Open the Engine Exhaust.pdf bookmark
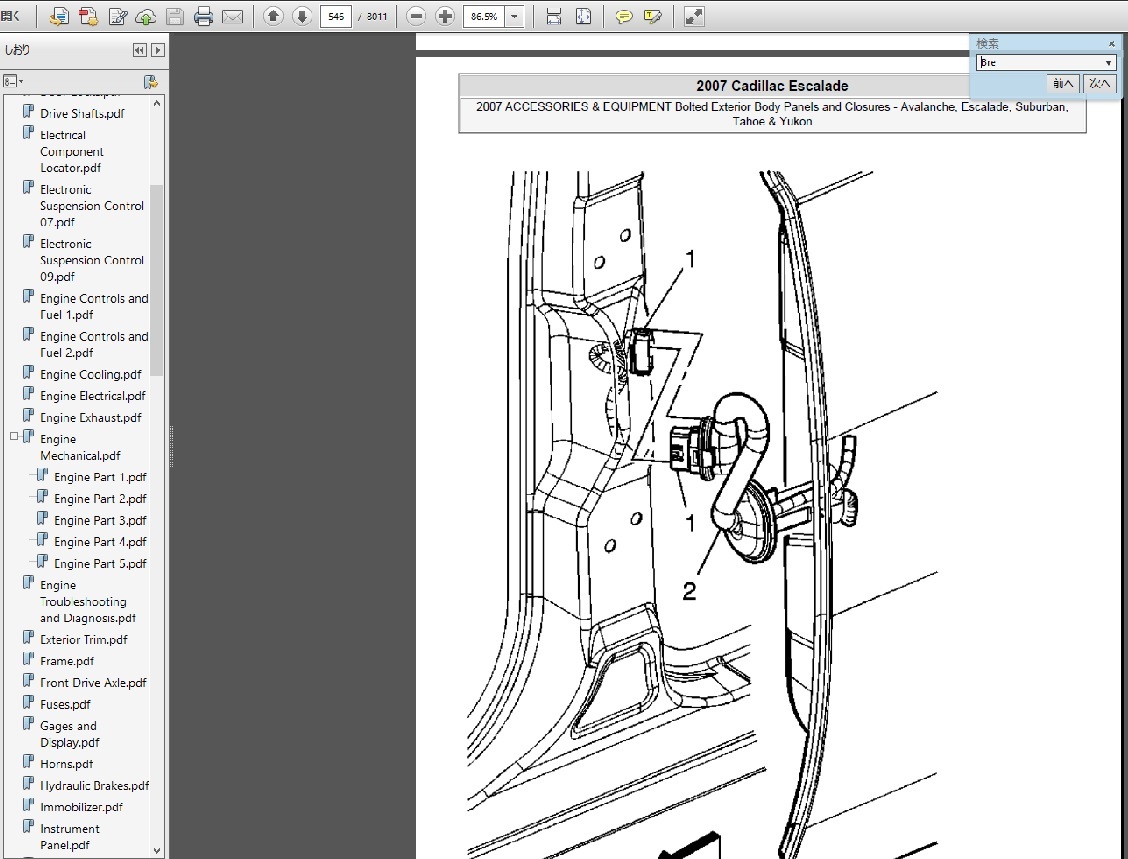 click(x=91, y=418)
